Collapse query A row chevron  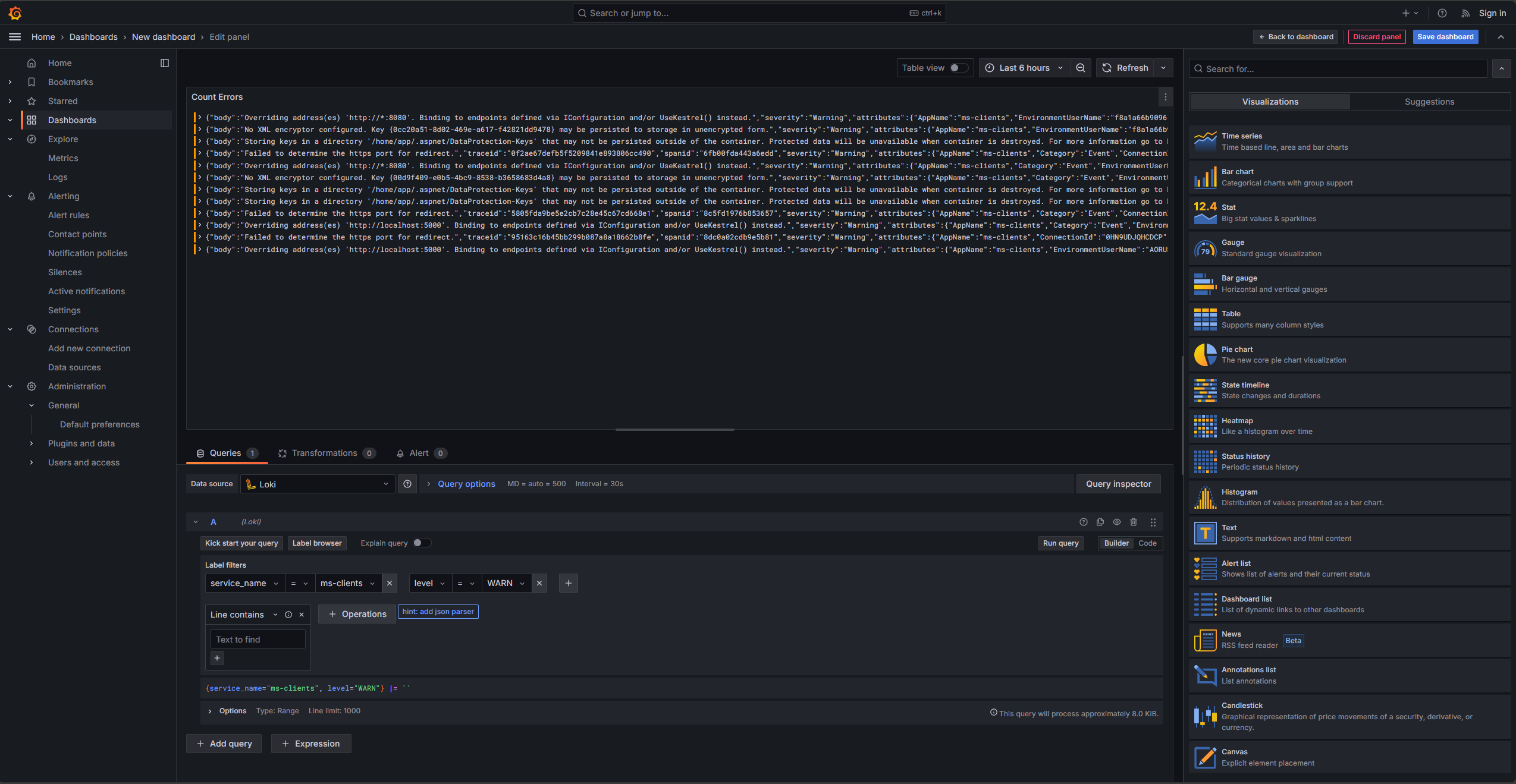196,522
